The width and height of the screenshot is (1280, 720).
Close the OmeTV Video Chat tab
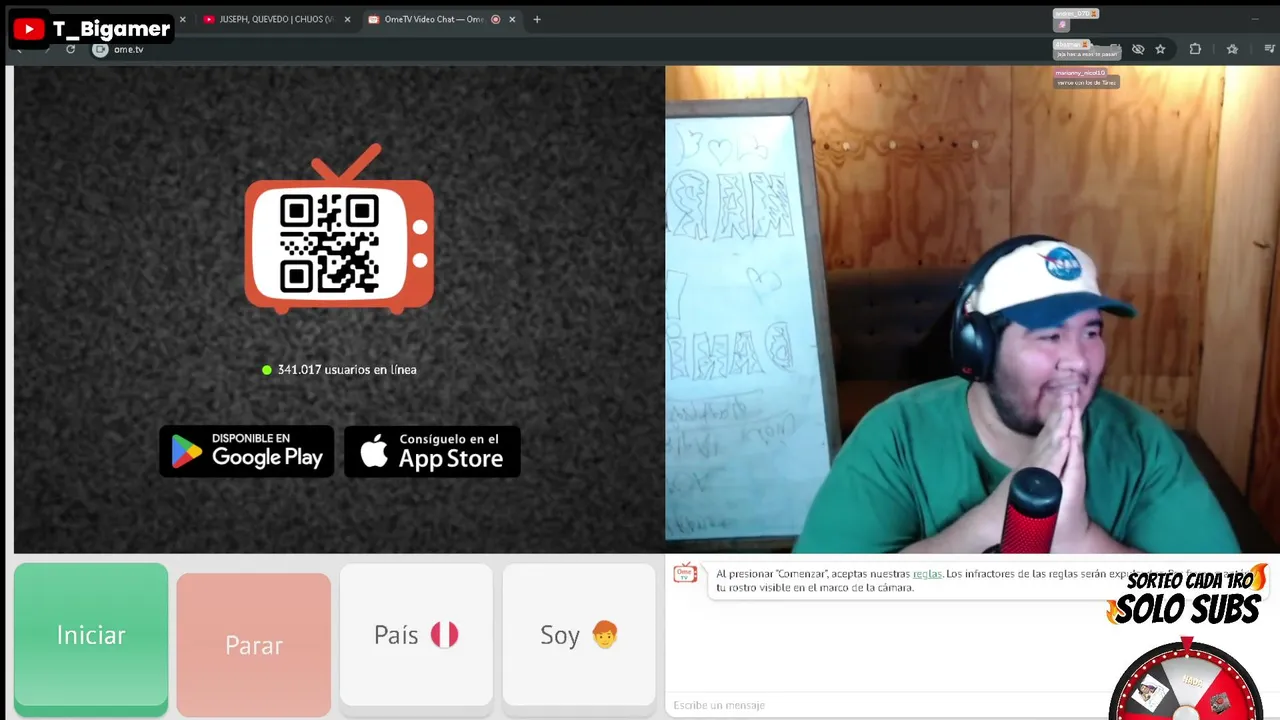pyautogui.click(x=512, y=19)
